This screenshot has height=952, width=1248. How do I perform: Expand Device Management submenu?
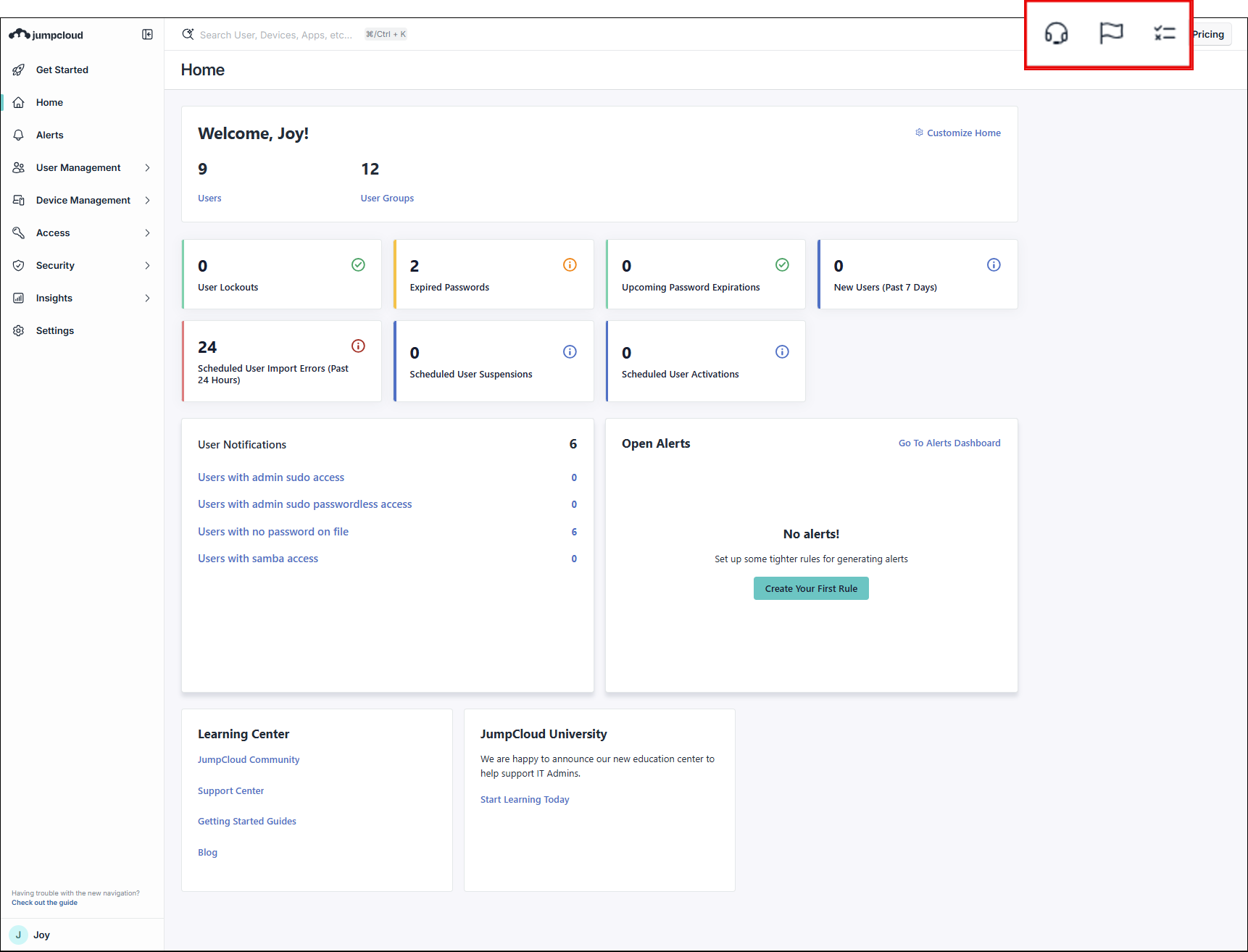(147, 200)
